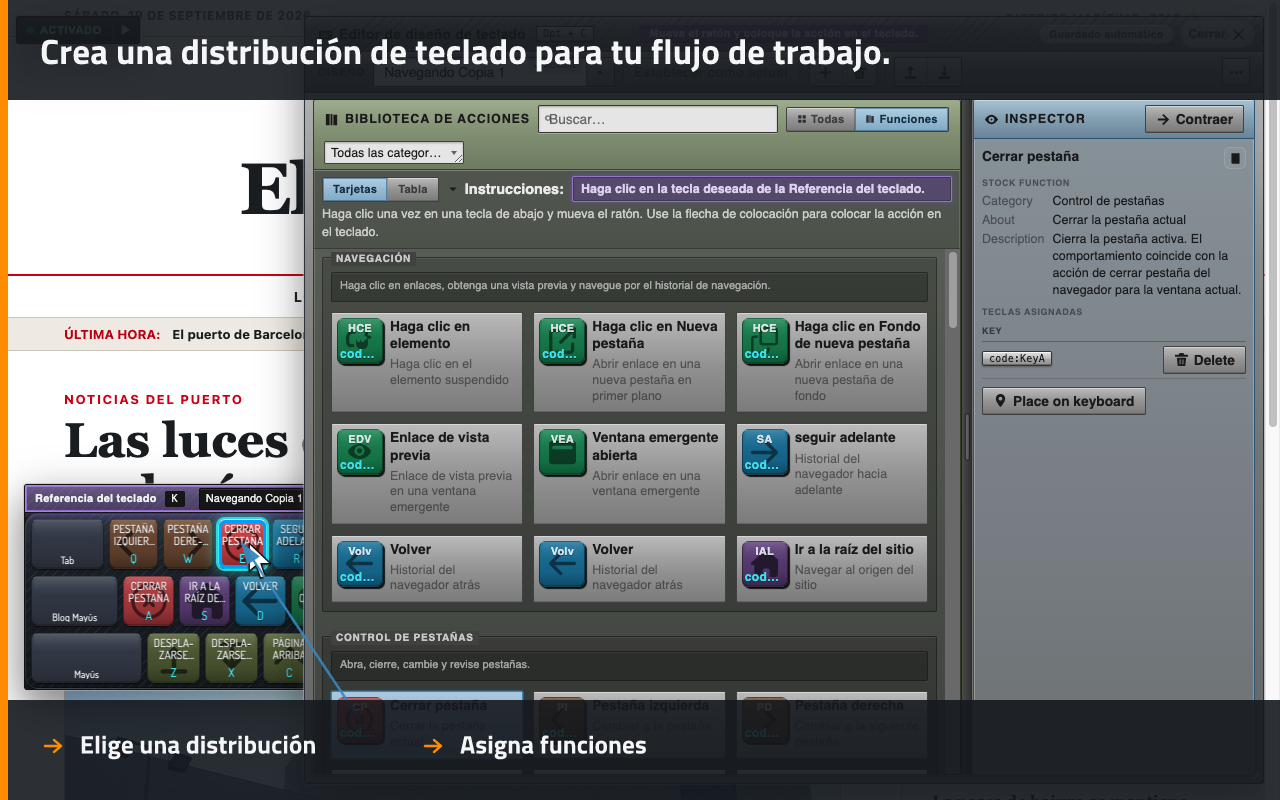
Task: Click the Control de pestañas category value in Inspector
Action: click(1108, 201)
